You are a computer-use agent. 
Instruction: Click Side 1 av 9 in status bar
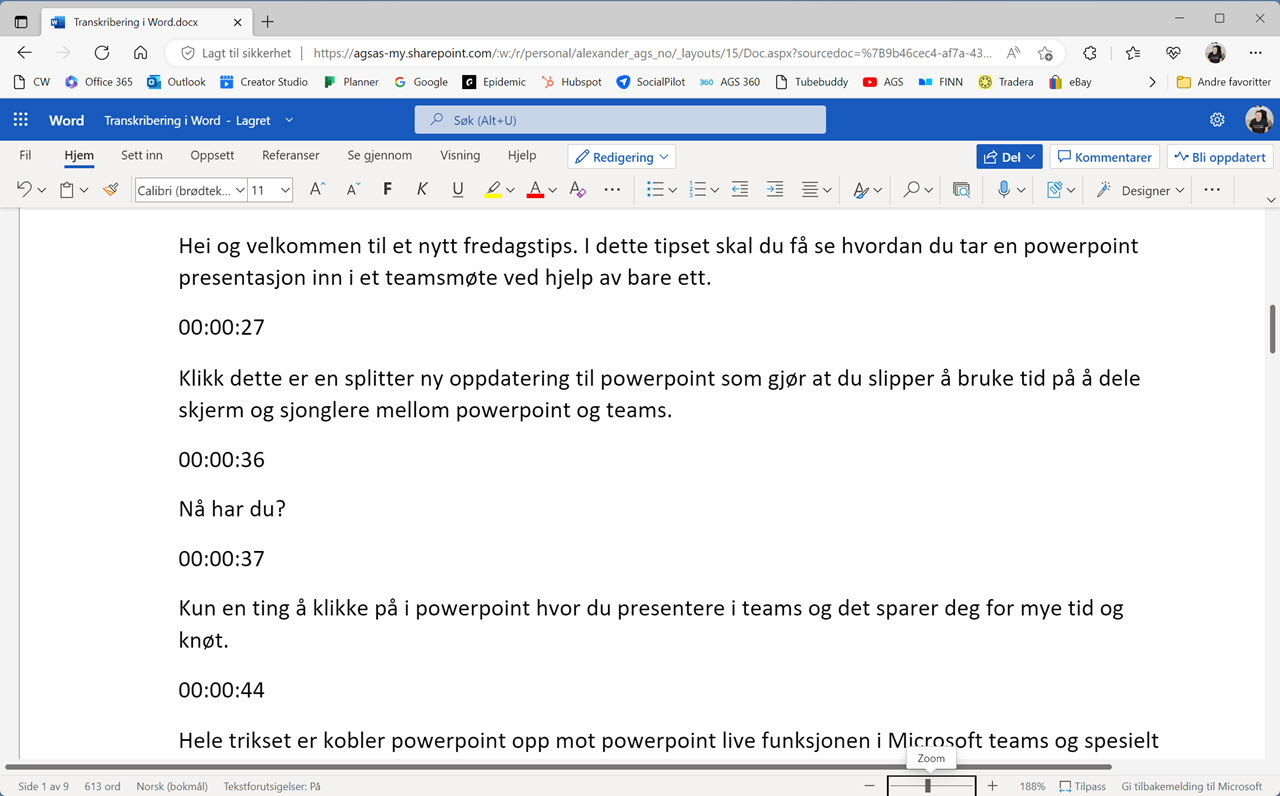pyautogui.click(x=43, y=786)
